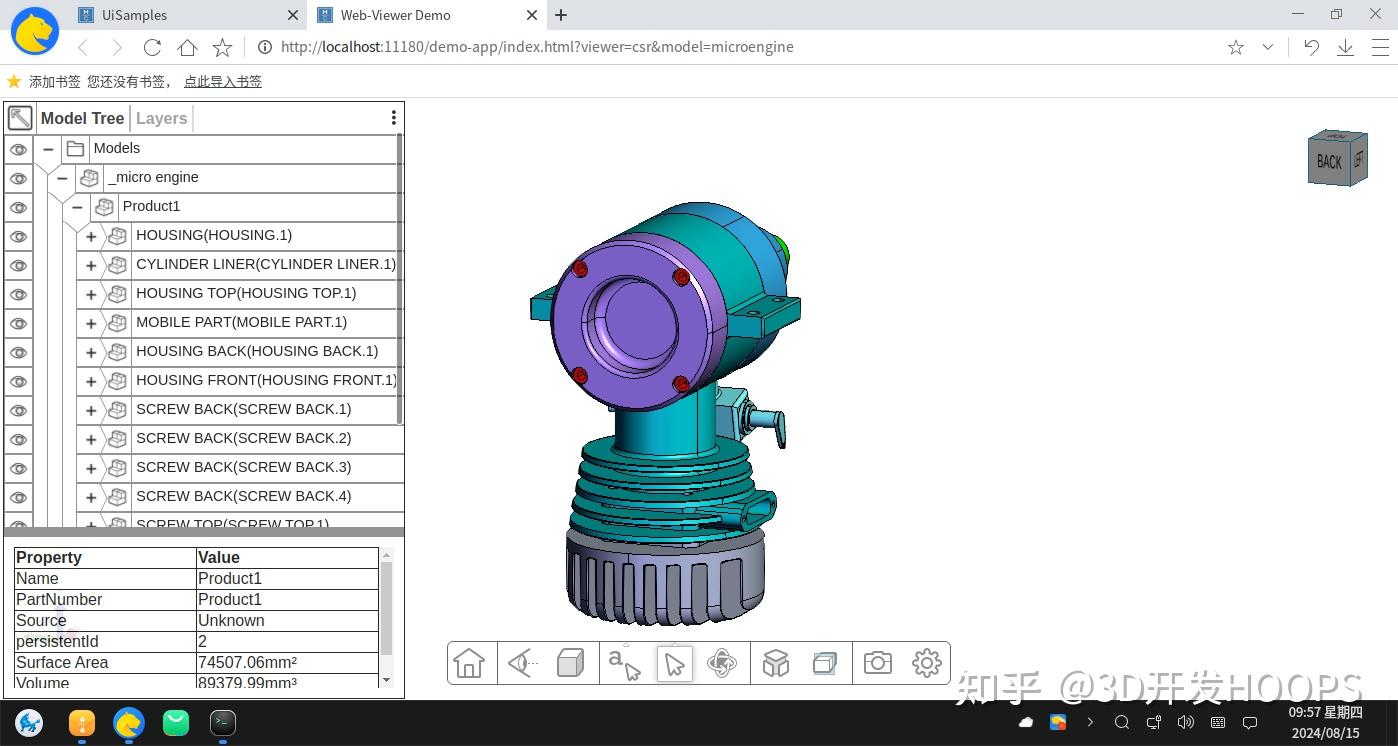This screenshot has height=746, width=1398.
Task: Click the BACK face of the navigation cube
Action: 1329,161
